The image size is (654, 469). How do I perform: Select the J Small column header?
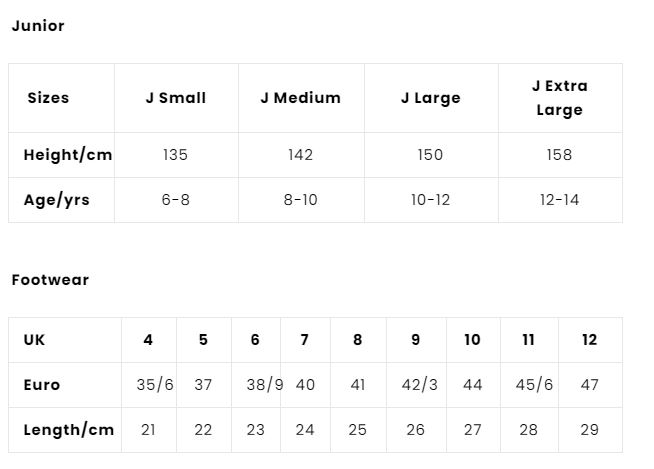pyautogui.click(x=176, y=98)
